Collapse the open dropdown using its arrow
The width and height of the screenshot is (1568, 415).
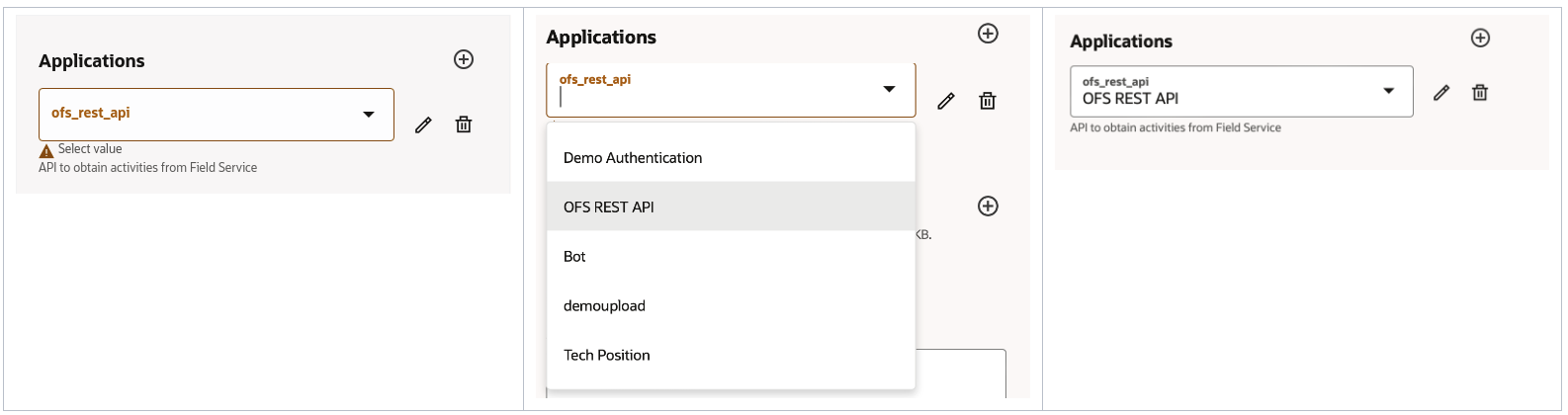[x=889, y=89]
